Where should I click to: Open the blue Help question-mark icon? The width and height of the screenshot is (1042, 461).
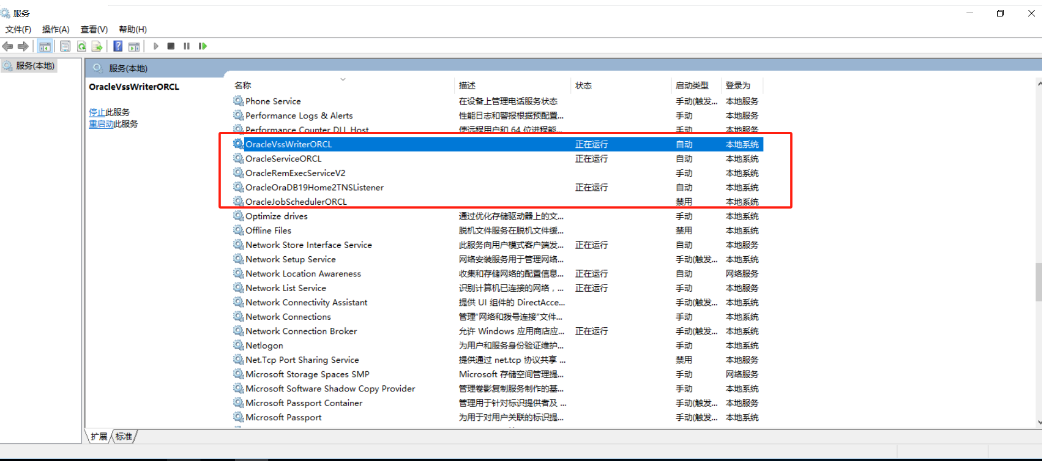tap(118, 46)
